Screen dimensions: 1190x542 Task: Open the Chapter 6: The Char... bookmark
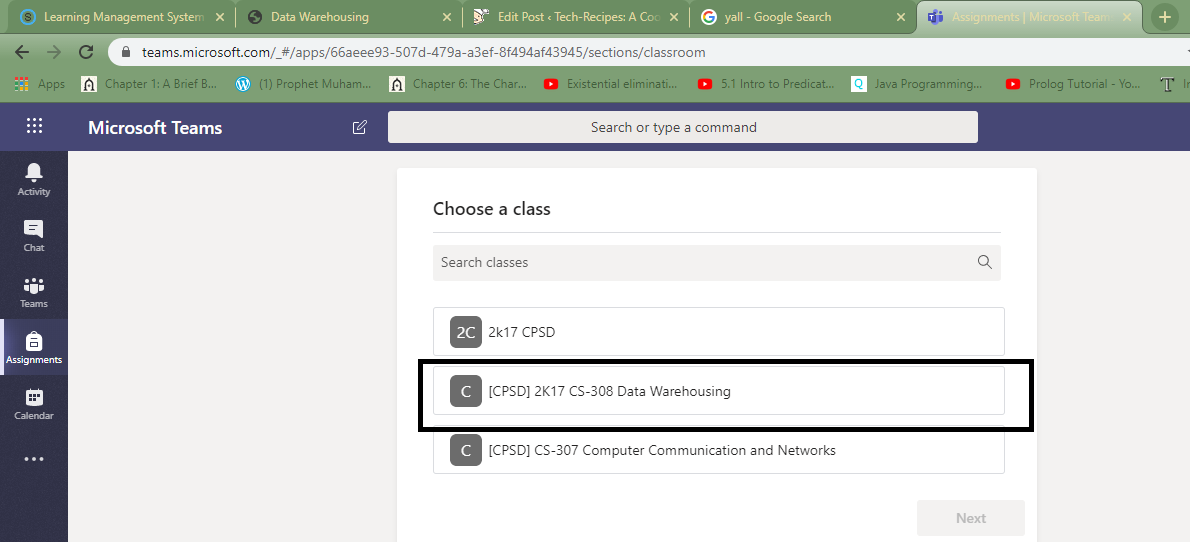458,84
